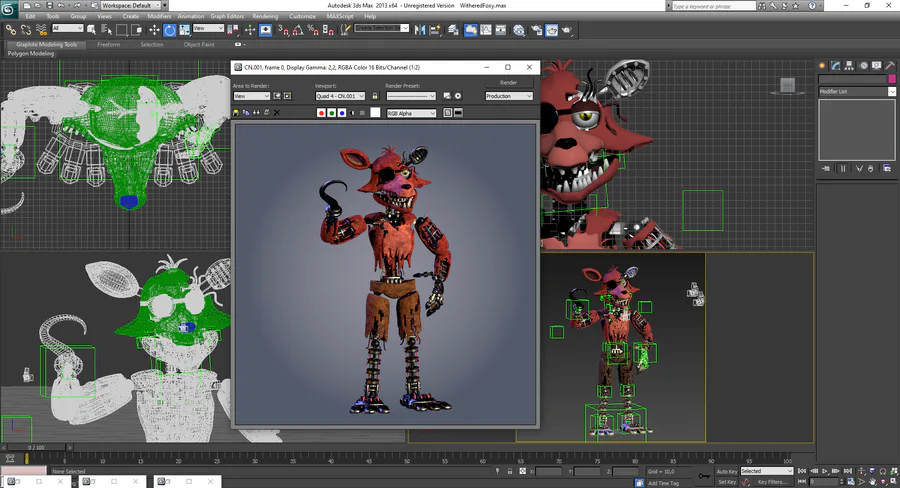The width and height of the screenshot is (900, 488).
Task: Switch to the Object Paint ribbon tab
Action: pos(199,44)
